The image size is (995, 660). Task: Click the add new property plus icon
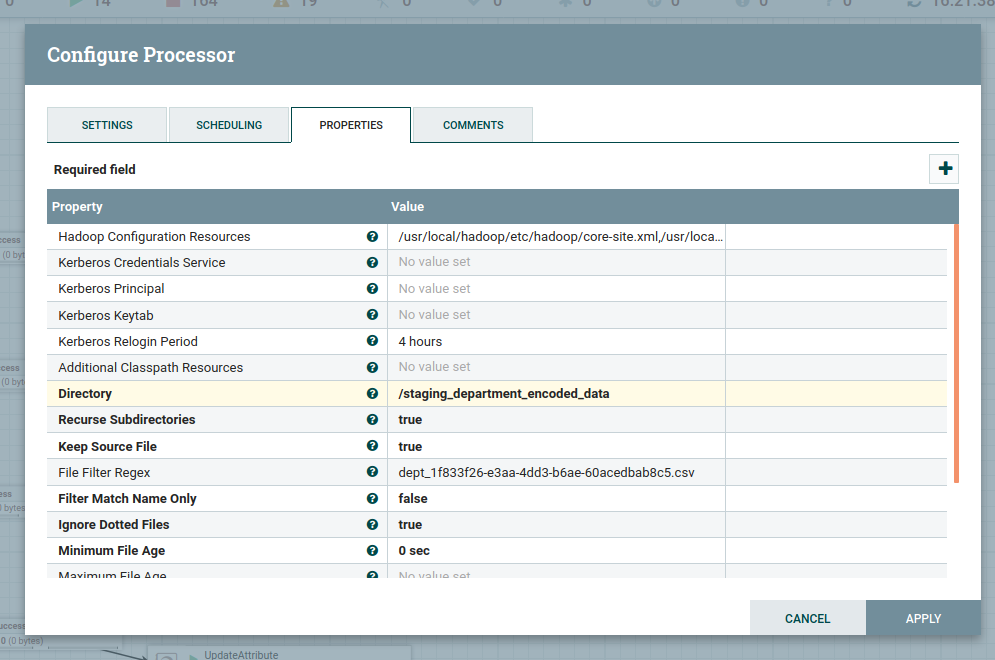[944, 169]
